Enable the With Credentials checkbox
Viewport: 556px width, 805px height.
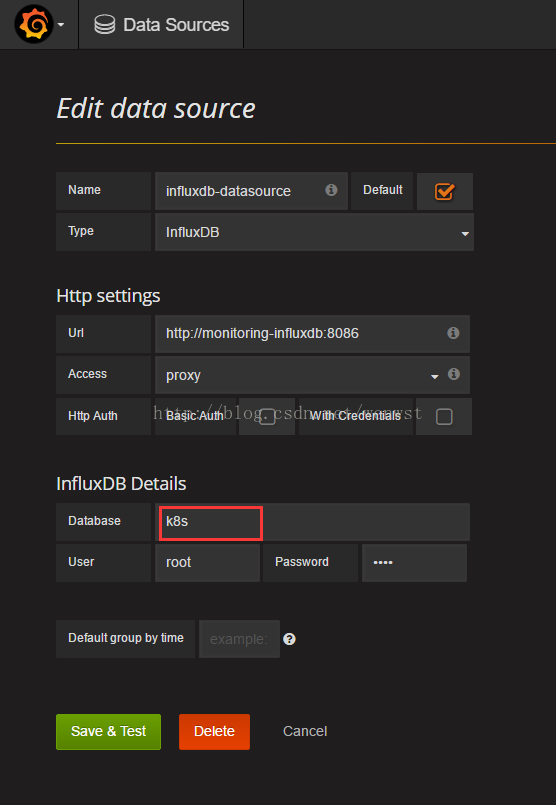(444, 416)
